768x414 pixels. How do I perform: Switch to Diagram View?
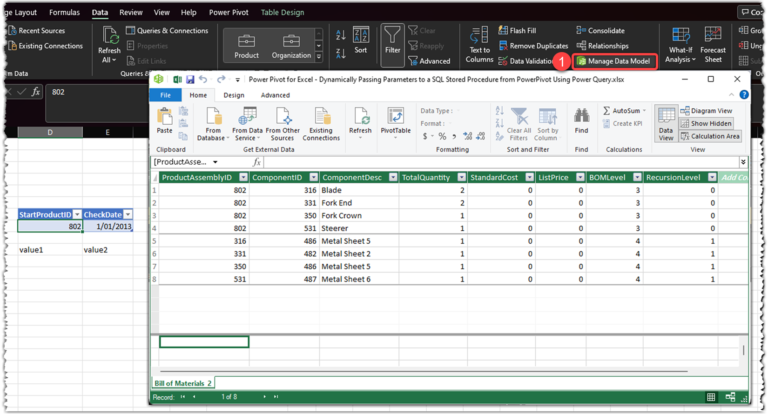[706, 111]
